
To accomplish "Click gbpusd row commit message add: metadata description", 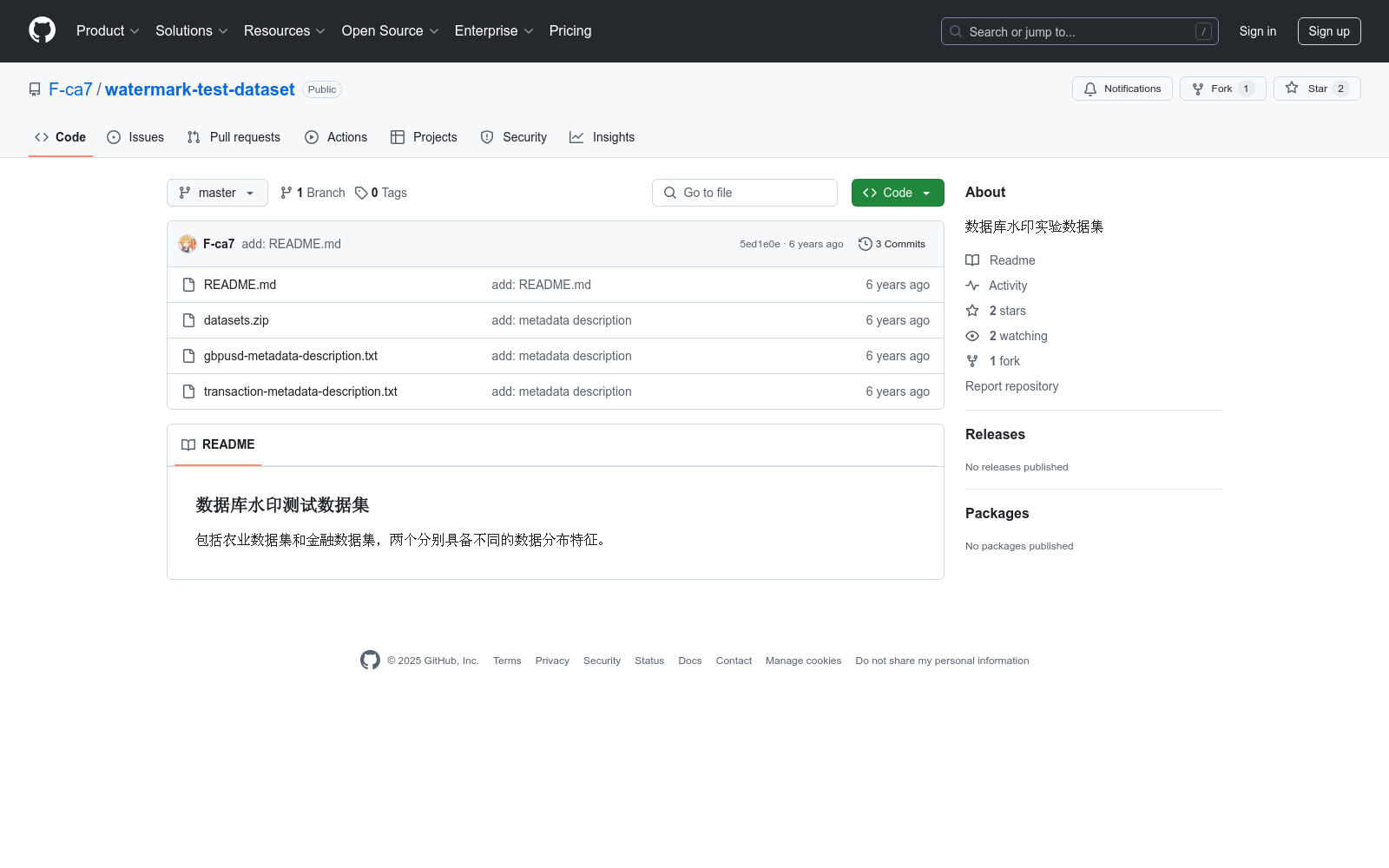I will coord(562,356).
